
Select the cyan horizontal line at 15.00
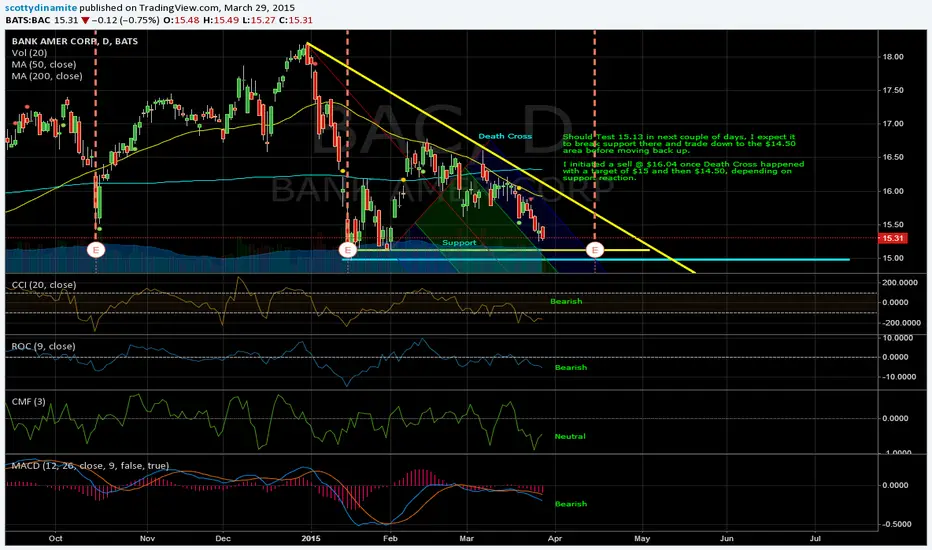pyautogui.click(x=597, y=260)
